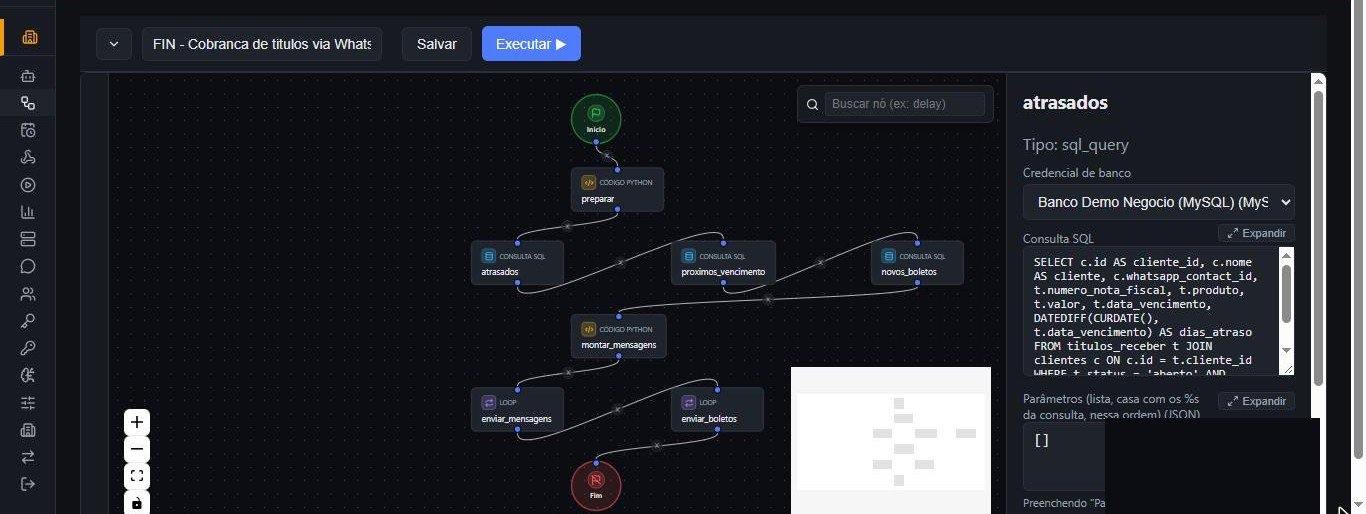Screen dimensions: 1366x514
Task: Open the sliders settings icon in the sidebar
Action: (x=28, y=403)
